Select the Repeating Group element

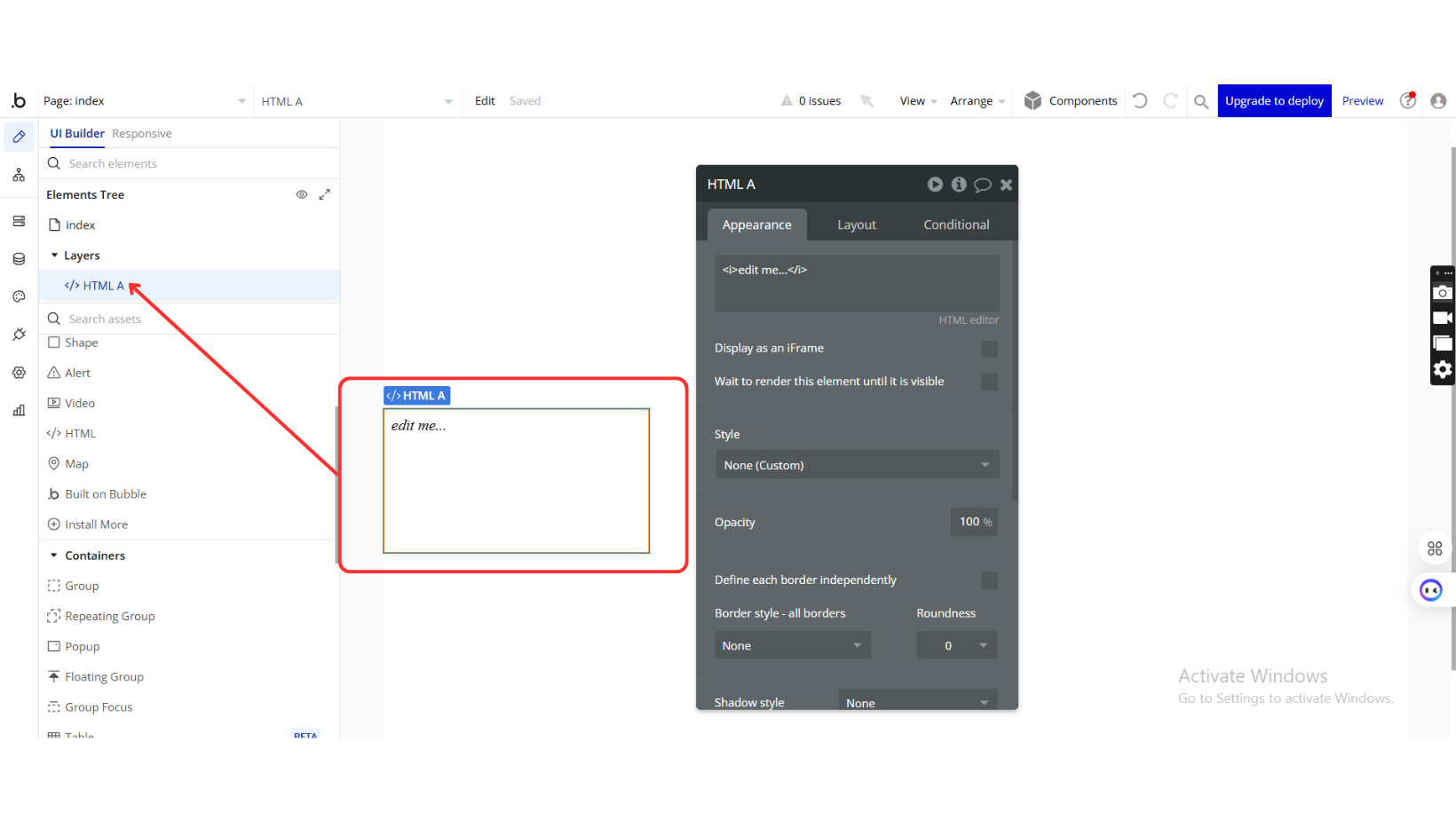point(100,616)
